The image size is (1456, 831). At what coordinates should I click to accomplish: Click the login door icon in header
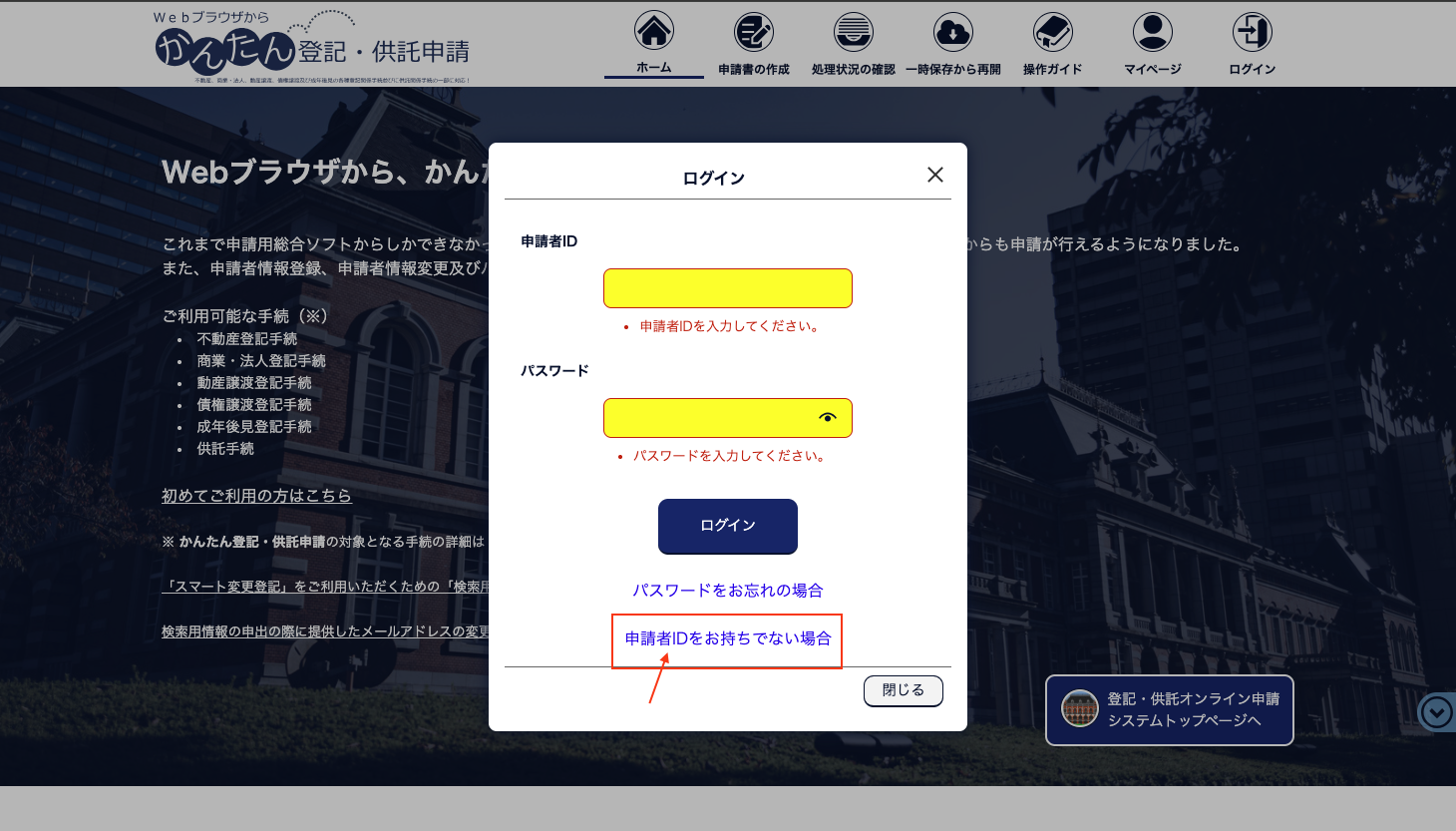1253,32
